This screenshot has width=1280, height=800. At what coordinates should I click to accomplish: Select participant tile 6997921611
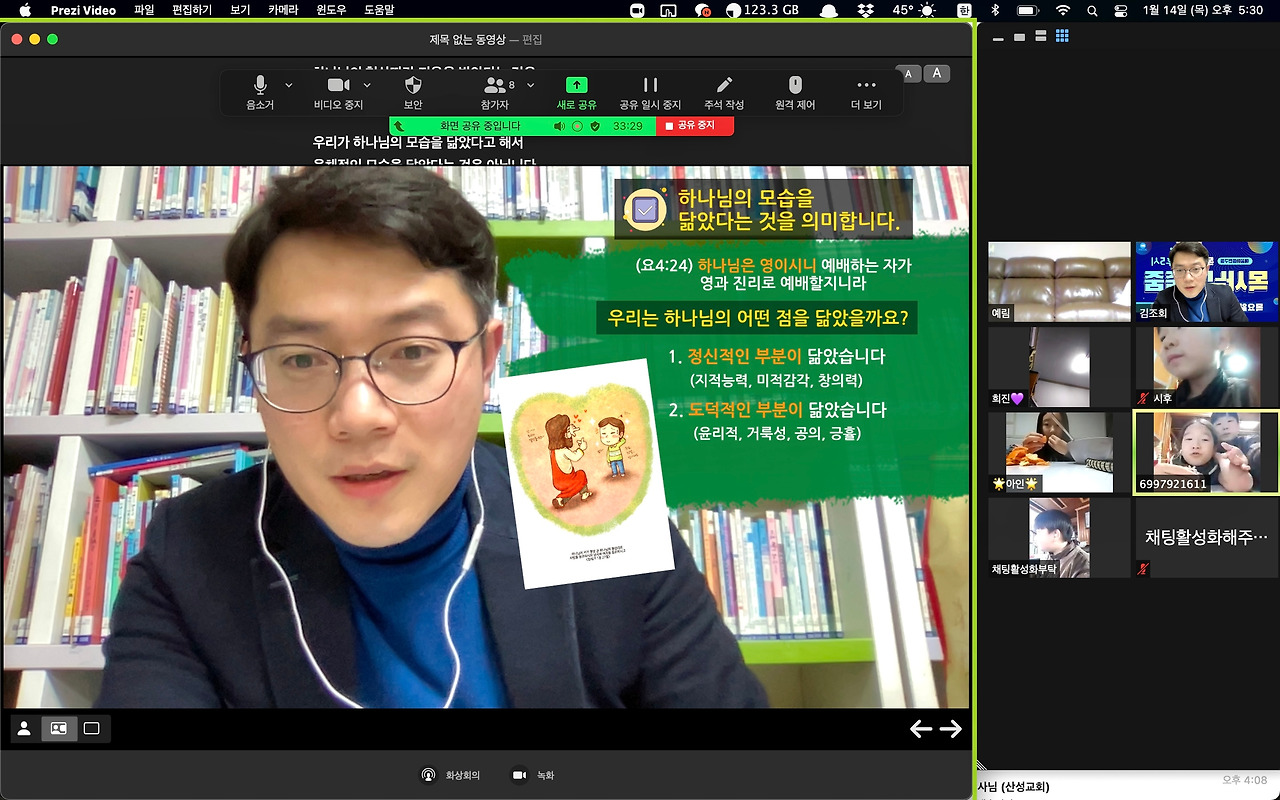1206,452
